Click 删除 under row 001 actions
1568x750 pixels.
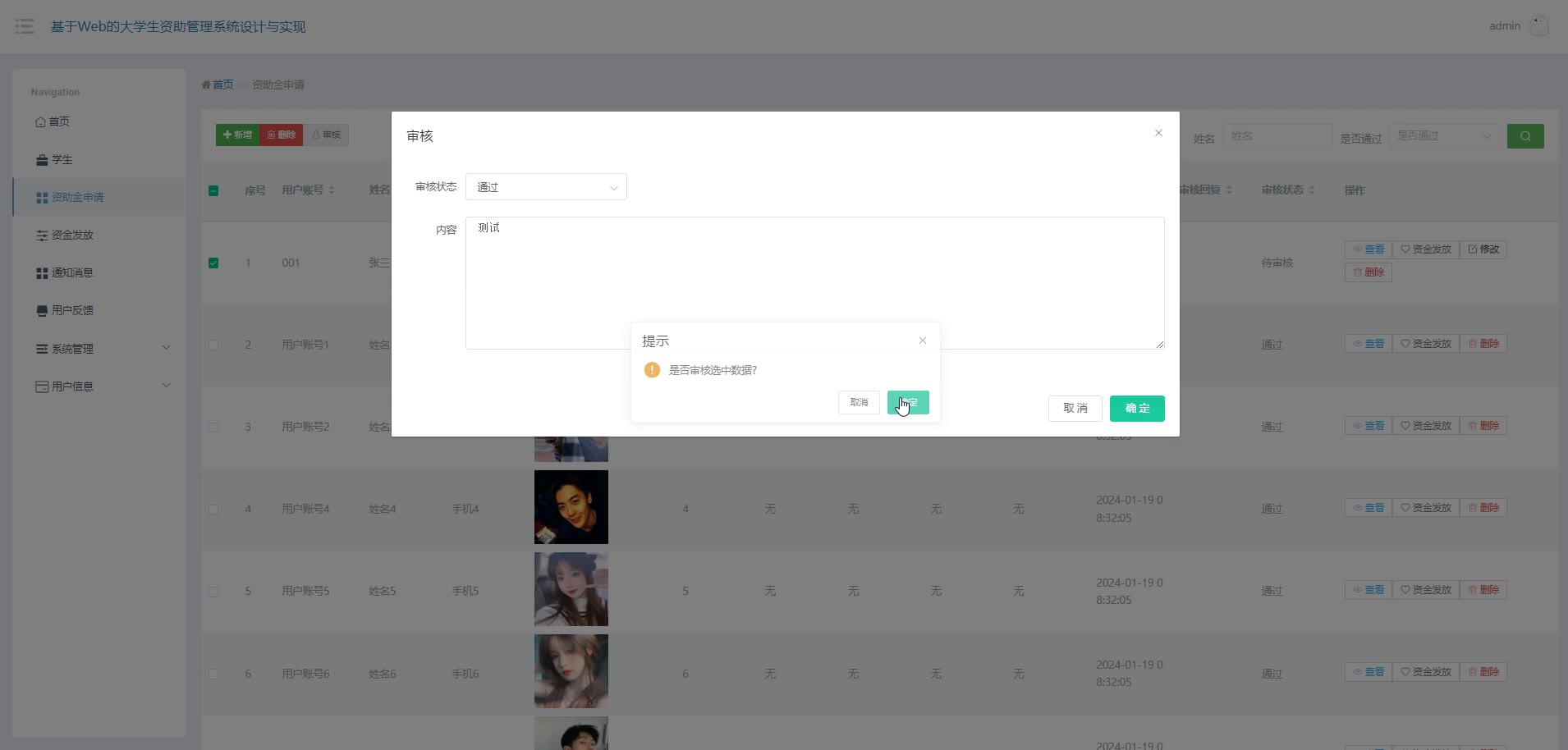click(1369, 272)
